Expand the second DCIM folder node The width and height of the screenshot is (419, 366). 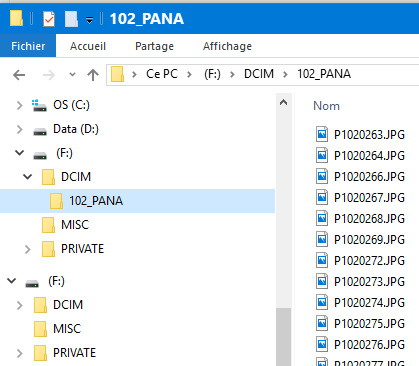pyautogui.click(x=20, y=305)
